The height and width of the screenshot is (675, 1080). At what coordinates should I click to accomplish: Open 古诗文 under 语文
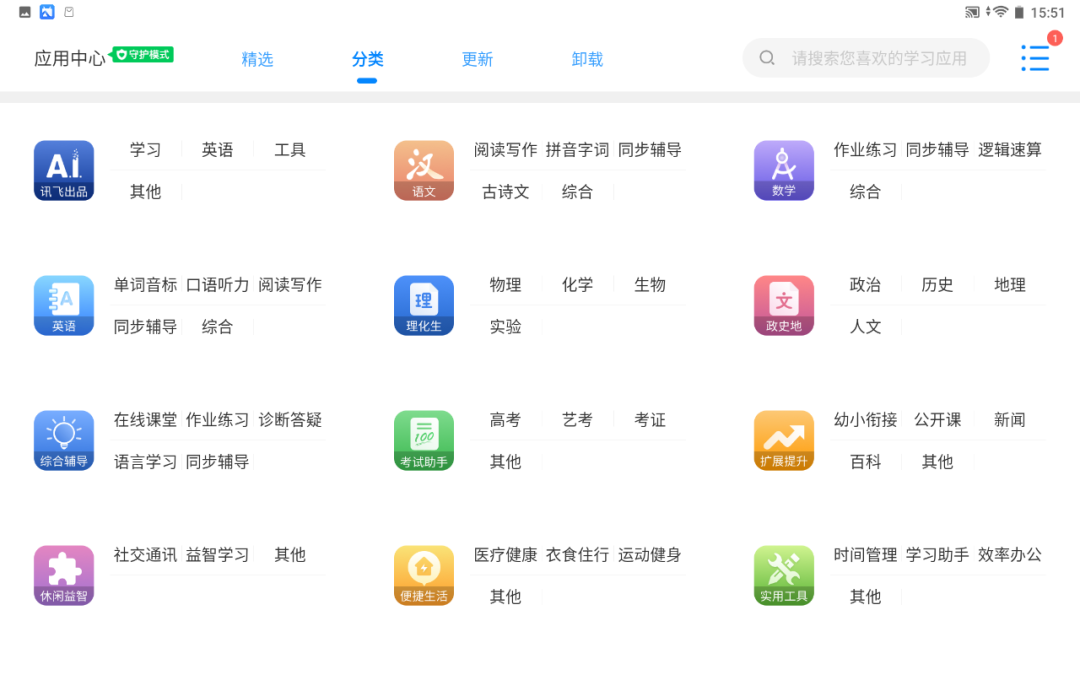506,192
